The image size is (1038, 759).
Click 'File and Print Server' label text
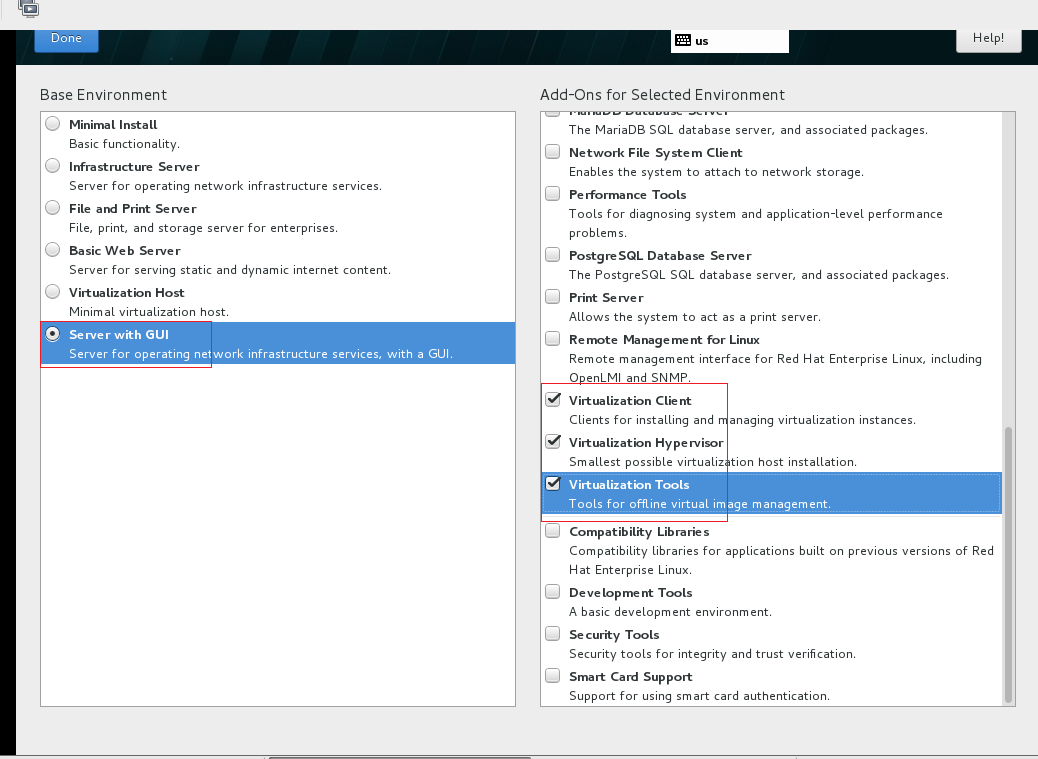132,208
